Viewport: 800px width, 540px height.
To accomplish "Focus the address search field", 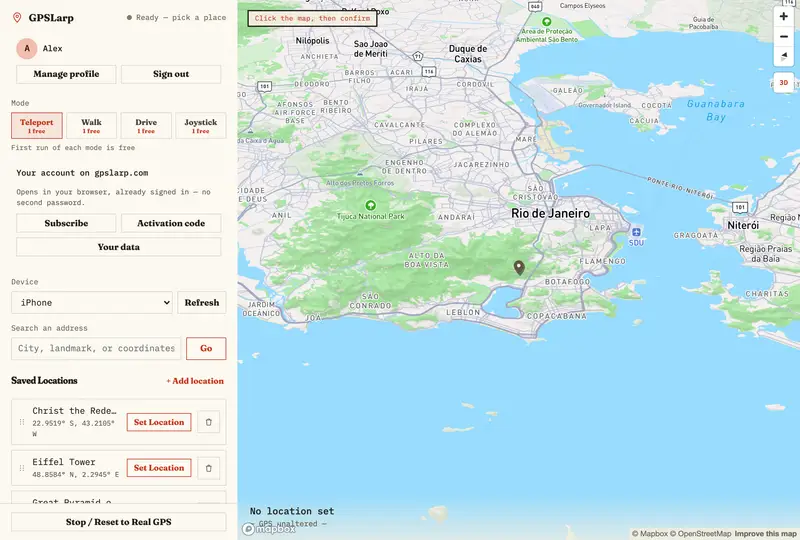I will click(x=96, y=349).
